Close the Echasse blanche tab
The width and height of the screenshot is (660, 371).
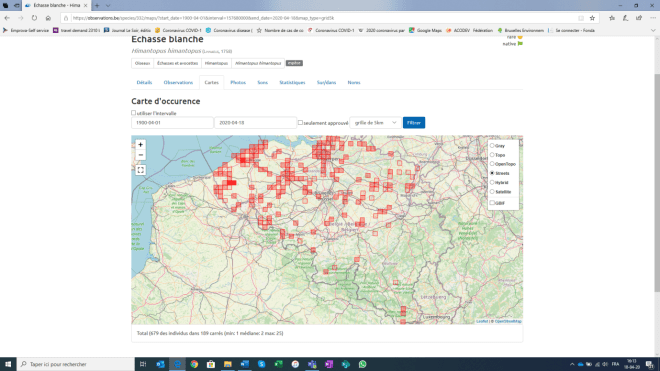click(x=85, y=5)
